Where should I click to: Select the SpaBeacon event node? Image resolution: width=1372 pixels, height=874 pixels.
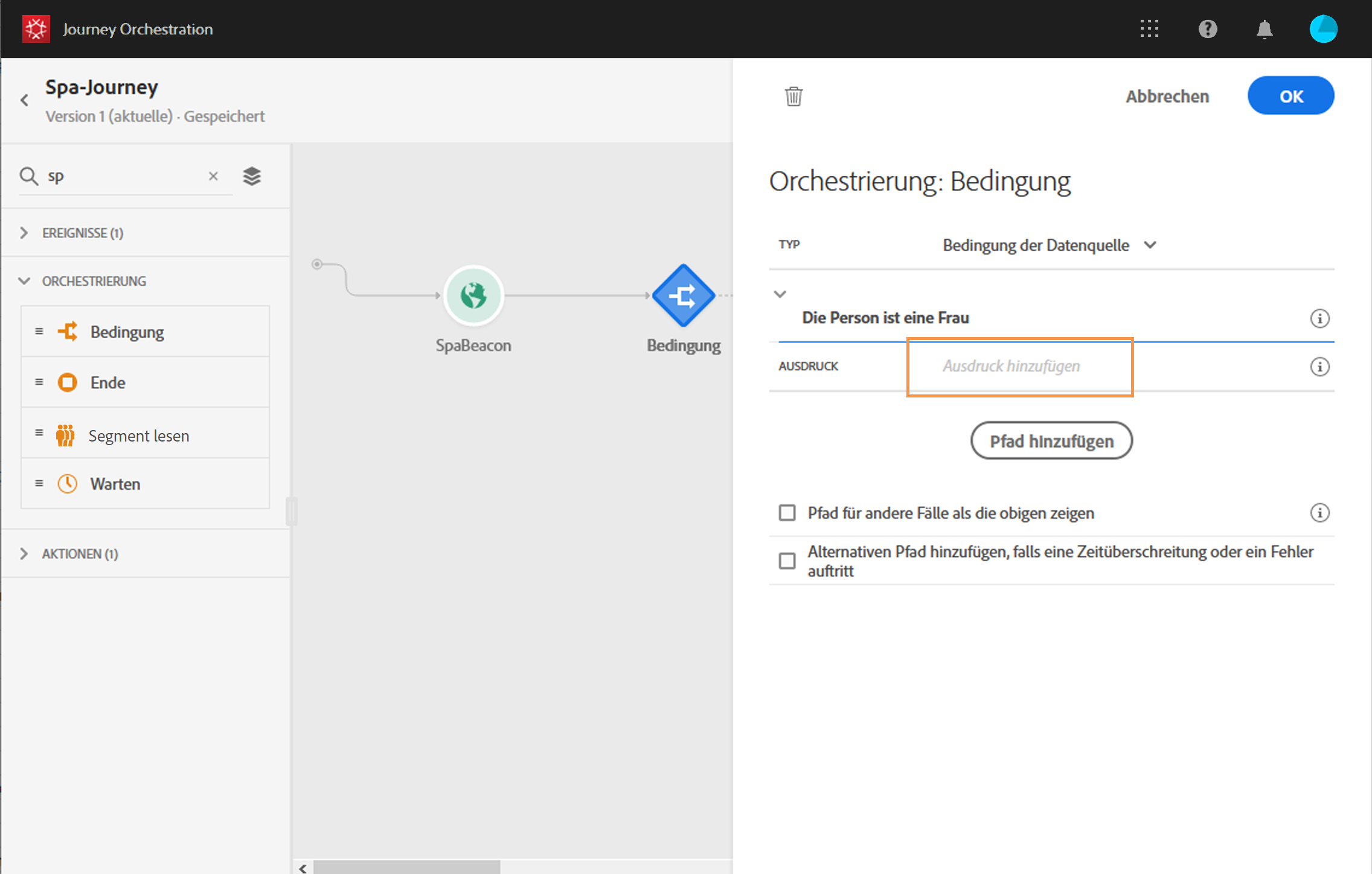473,295
